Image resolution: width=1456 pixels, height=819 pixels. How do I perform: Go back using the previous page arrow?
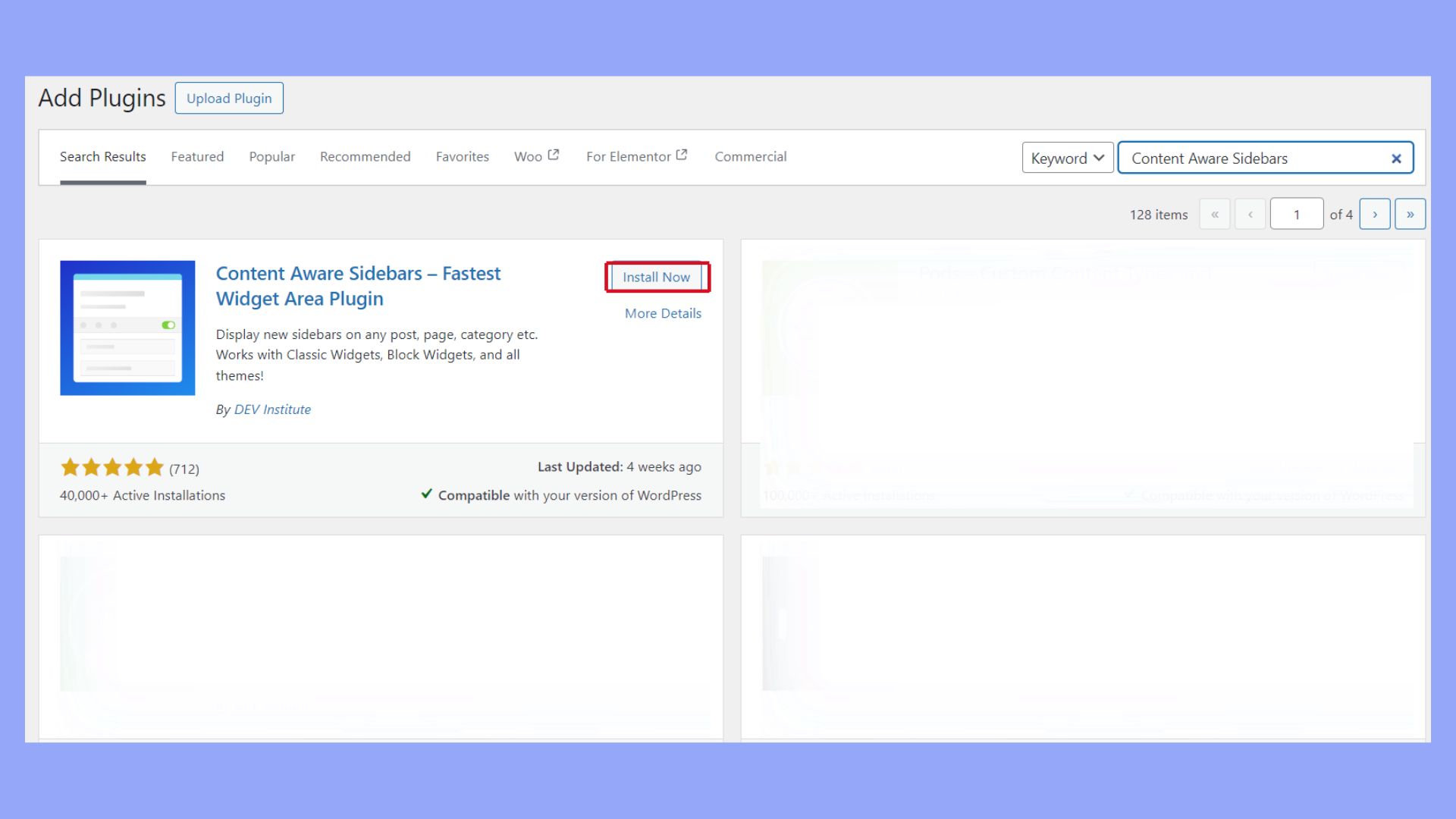coord(1250,214)
